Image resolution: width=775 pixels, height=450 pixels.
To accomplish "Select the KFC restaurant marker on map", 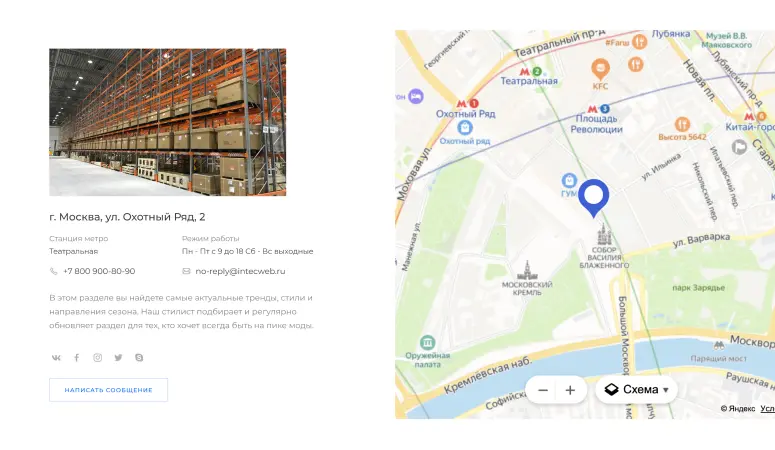I will pos(601,70).
